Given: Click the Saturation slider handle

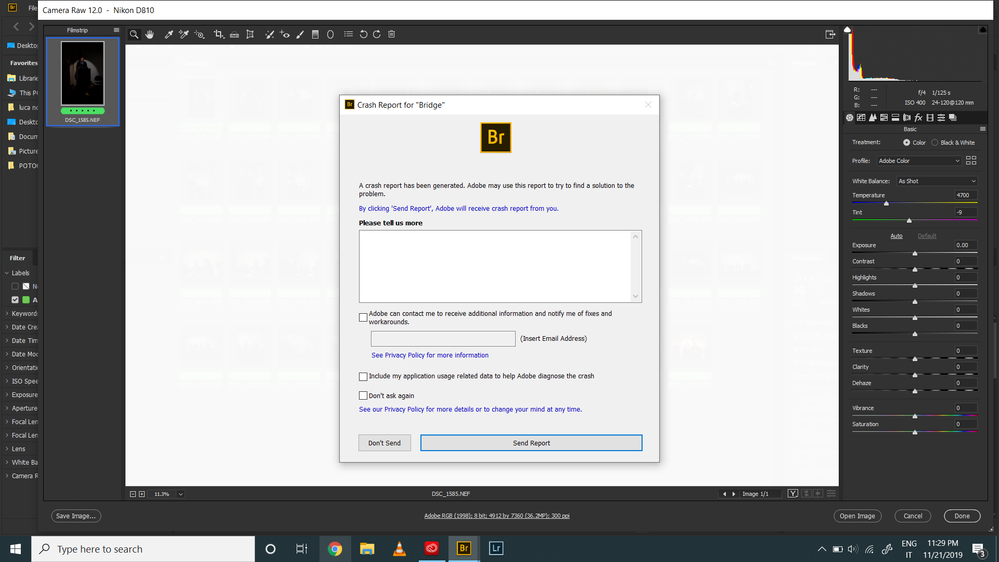Looking at the screenshot, I should (x=915, y=432).
